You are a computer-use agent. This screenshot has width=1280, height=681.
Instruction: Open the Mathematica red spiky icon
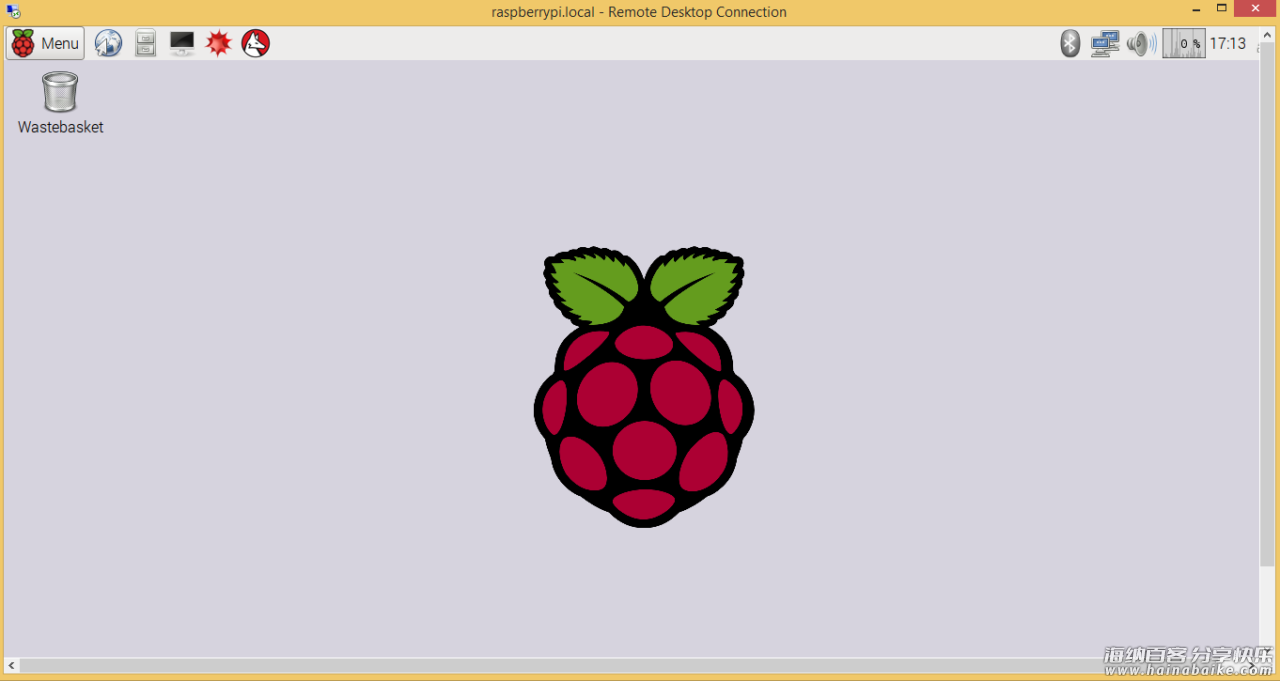pyautogui.click(x=219, y=43)
